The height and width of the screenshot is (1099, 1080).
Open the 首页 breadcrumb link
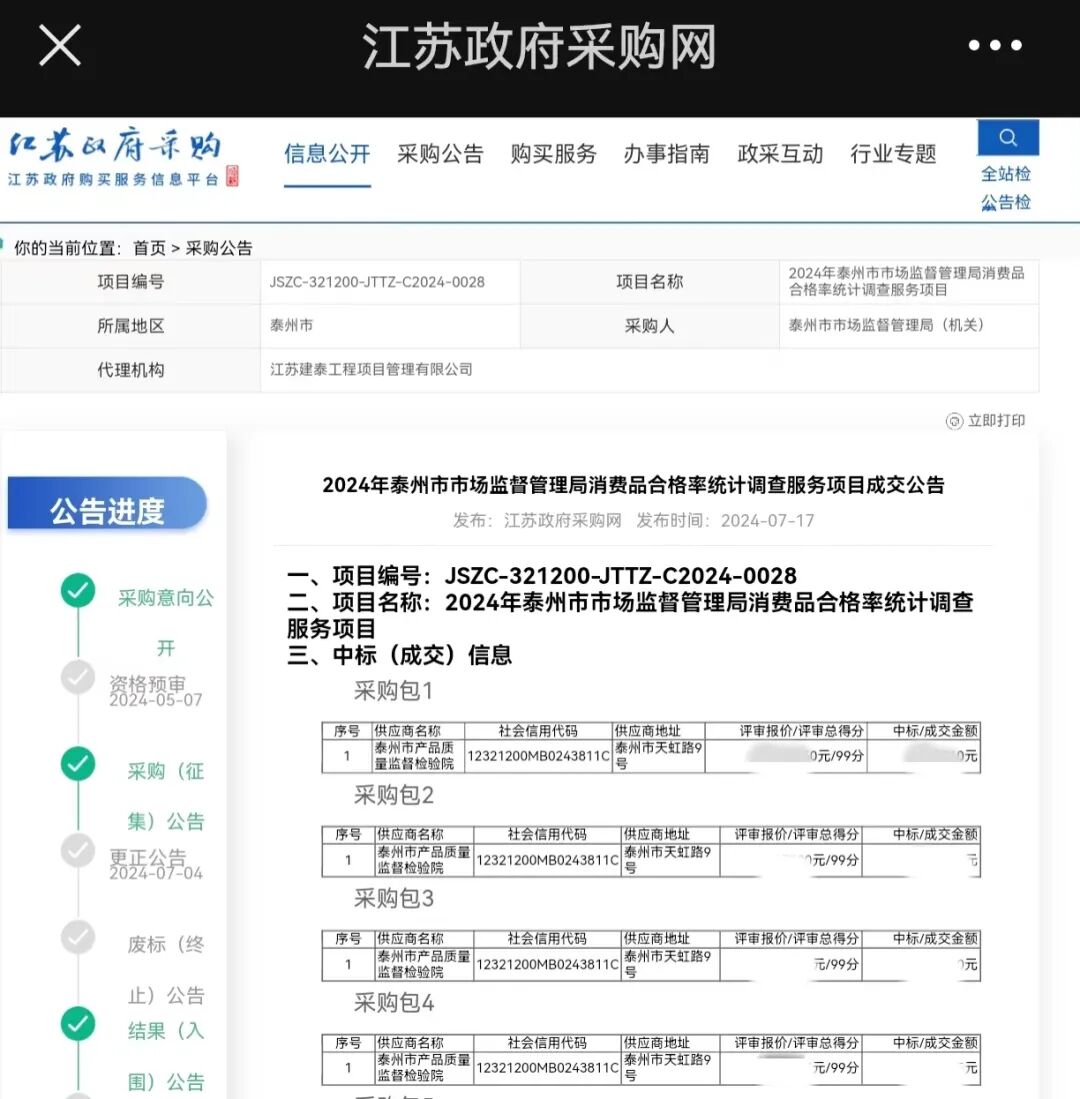pos(149,248)
